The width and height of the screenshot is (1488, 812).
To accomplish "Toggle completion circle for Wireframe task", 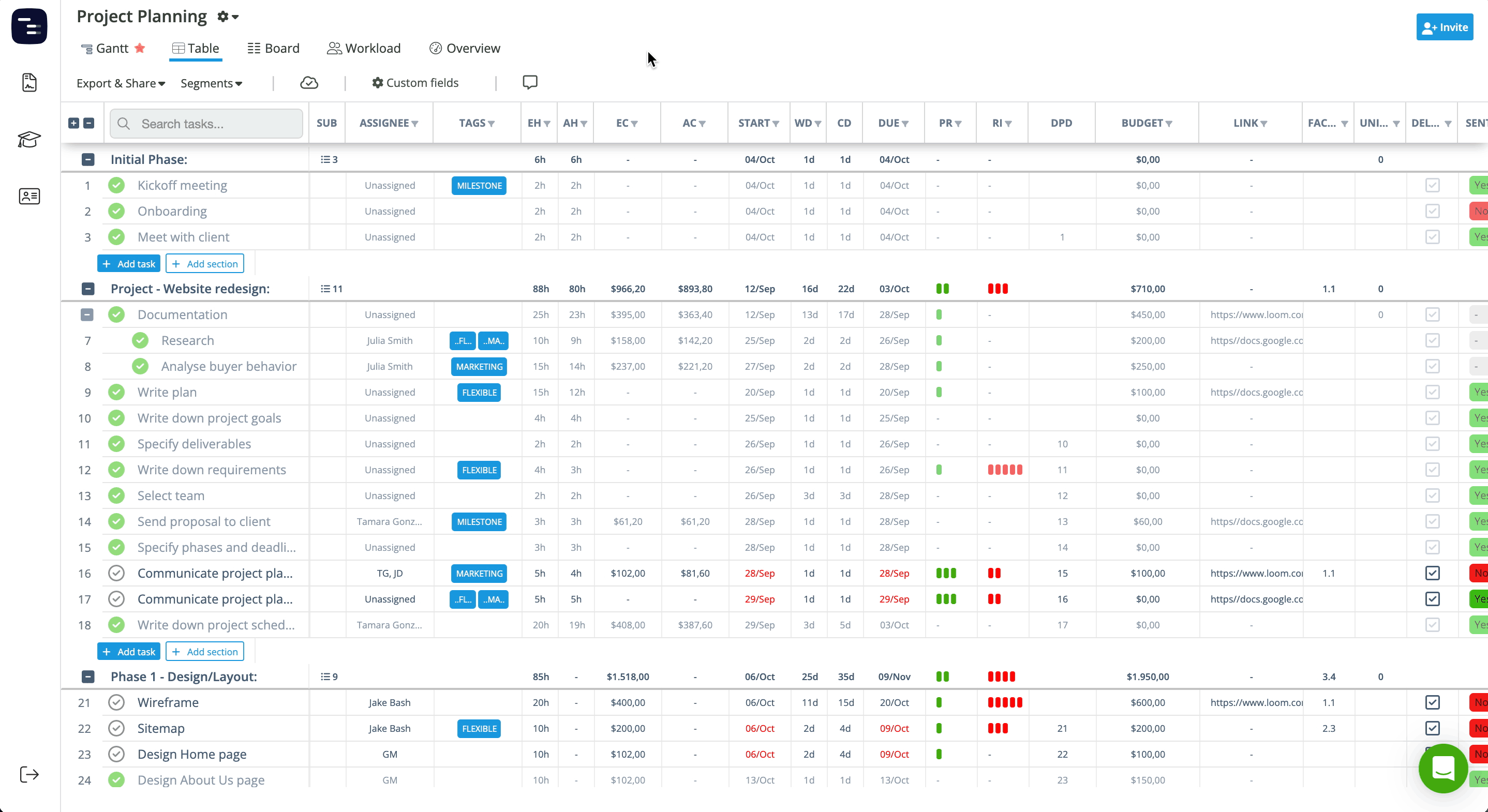I will (x=116, y=702).
